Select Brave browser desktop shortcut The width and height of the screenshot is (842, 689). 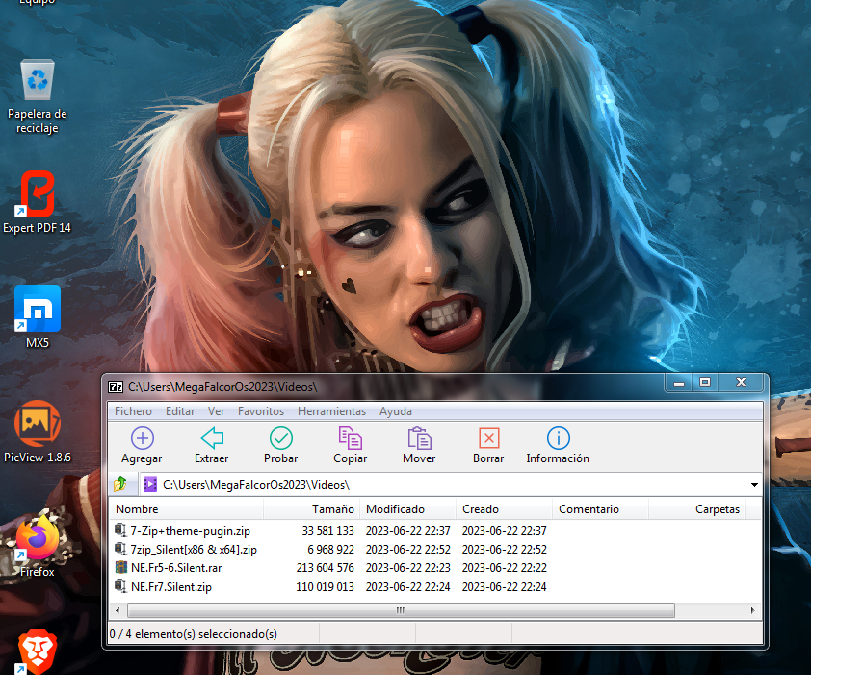click(x=37, y=651)
